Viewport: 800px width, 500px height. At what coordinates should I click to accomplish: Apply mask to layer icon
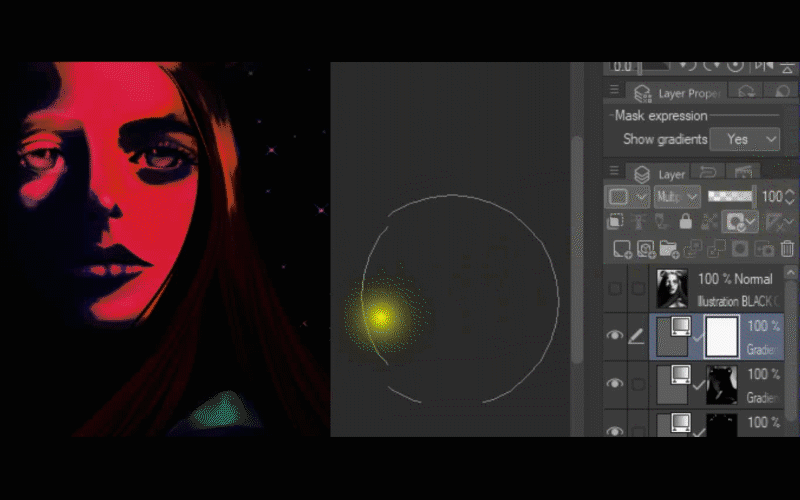[x=764, y=249]
